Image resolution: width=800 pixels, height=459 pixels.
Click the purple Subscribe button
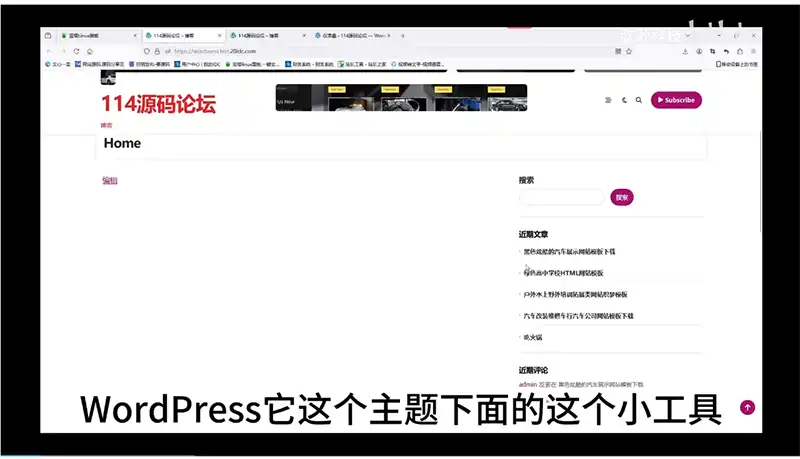(676, 100)
